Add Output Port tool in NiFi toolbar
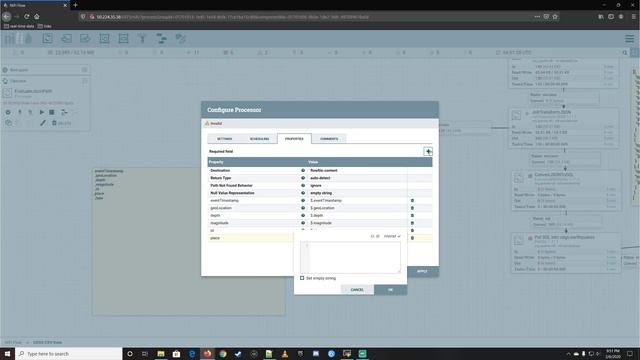This screenshot has height=360, width=640. 85,39
